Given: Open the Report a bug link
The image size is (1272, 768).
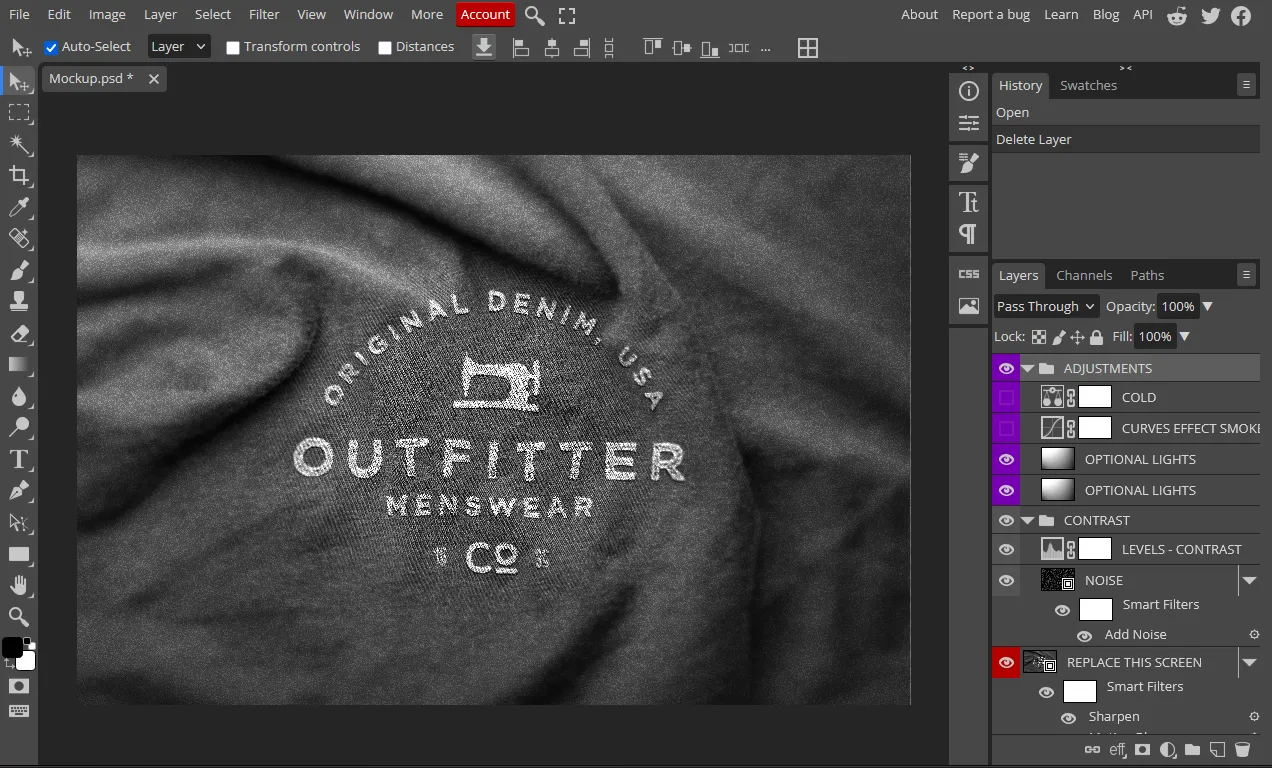Looking at the screenshot, I should [991, 14].
